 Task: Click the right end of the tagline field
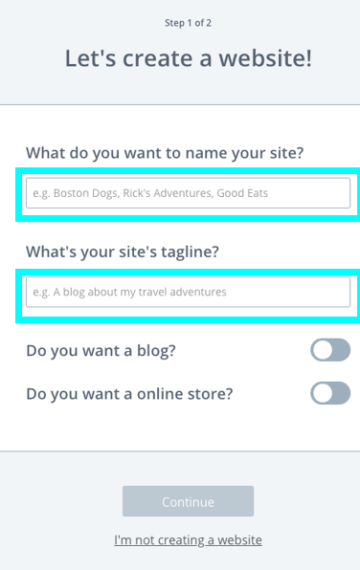click(342, 292)
